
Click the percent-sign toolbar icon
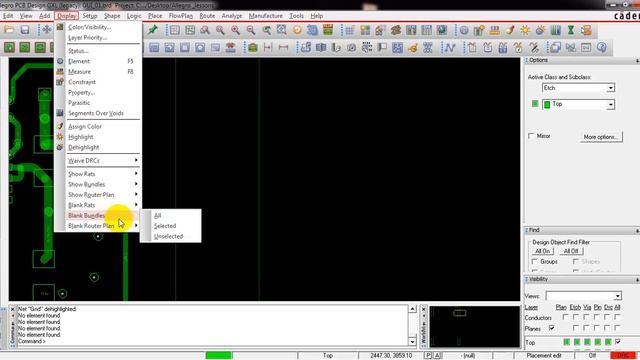(x=534, y=47)
